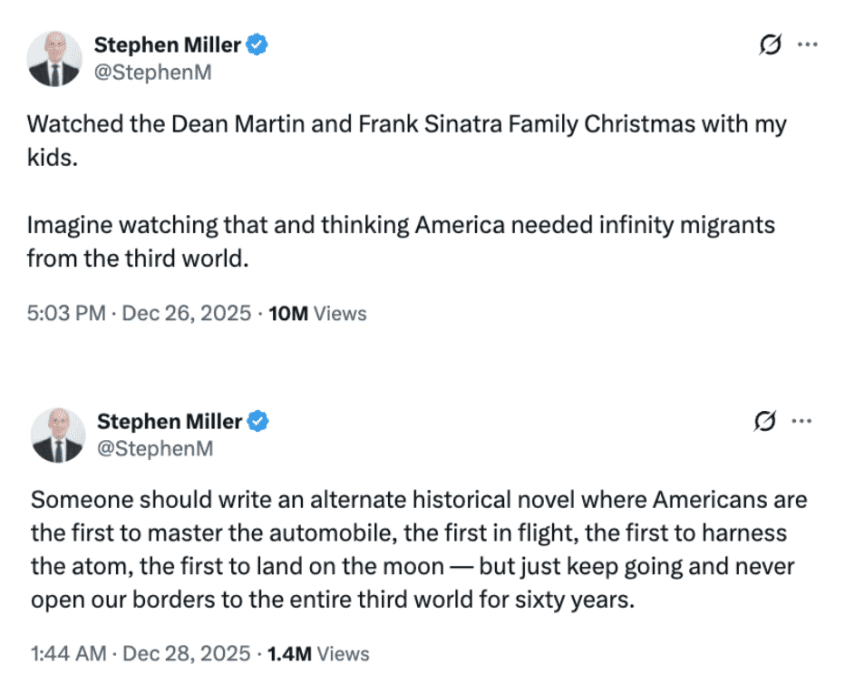845x684 pixels.
Task: Open the three-dot menu on the Dec 28 tweet
Action: tap(802, 422)
